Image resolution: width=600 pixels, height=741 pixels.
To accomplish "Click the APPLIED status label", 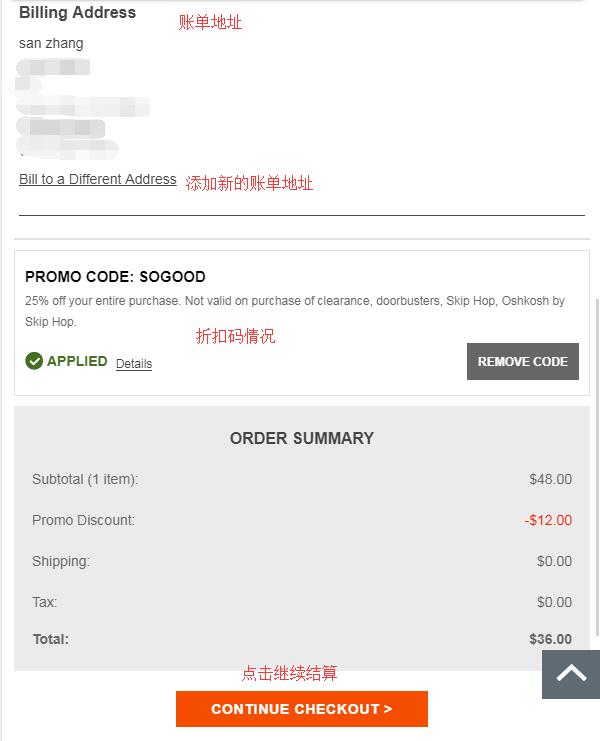I will click(x=77, y=361).
